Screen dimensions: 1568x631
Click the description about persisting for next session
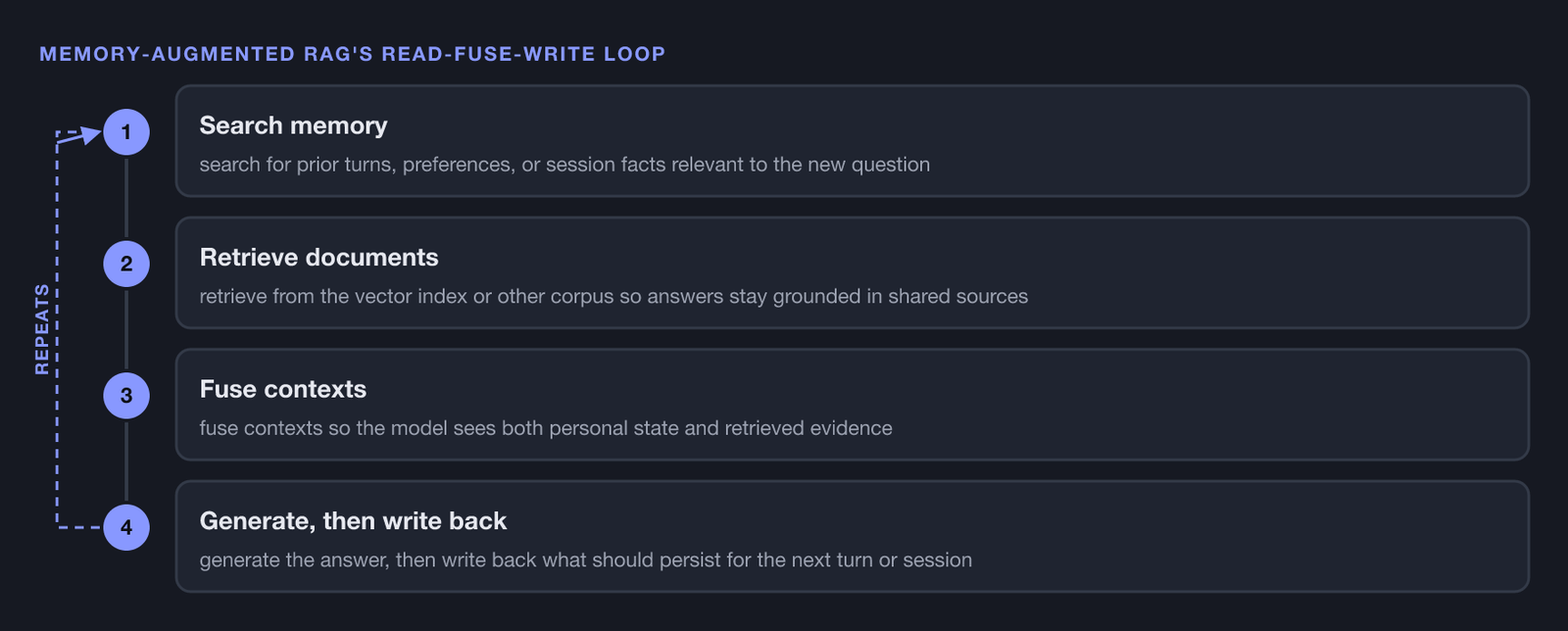(x=585, y=559)
